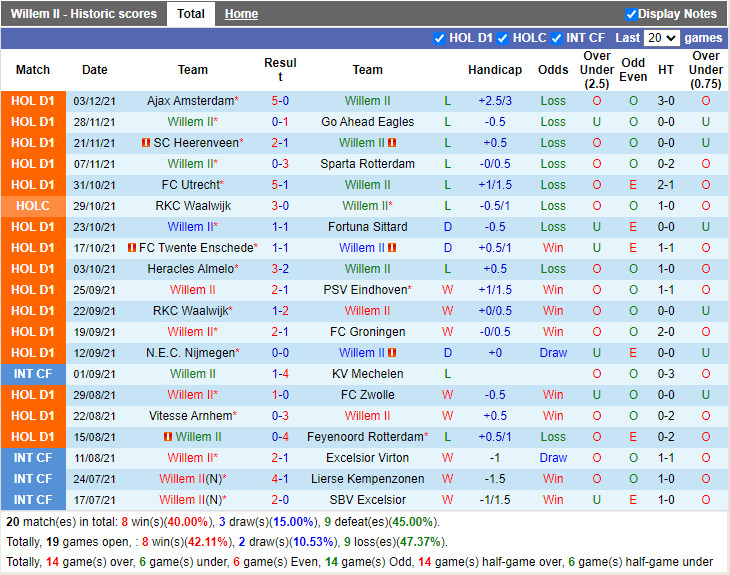Click the 1-4 result versus KV Mechelen

pyautogui.click(x=280, y=374)
